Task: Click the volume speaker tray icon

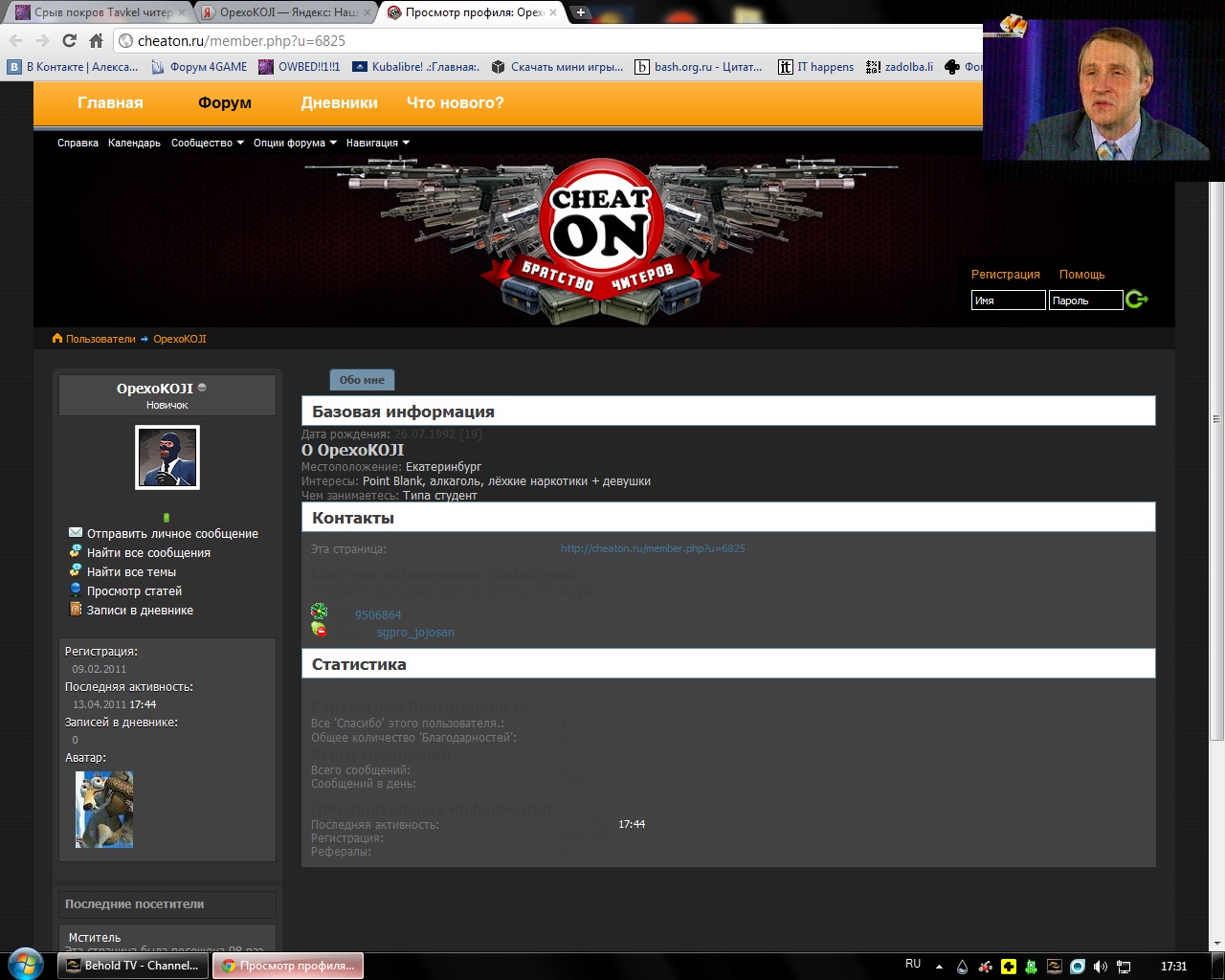Action: (1101, 967)
